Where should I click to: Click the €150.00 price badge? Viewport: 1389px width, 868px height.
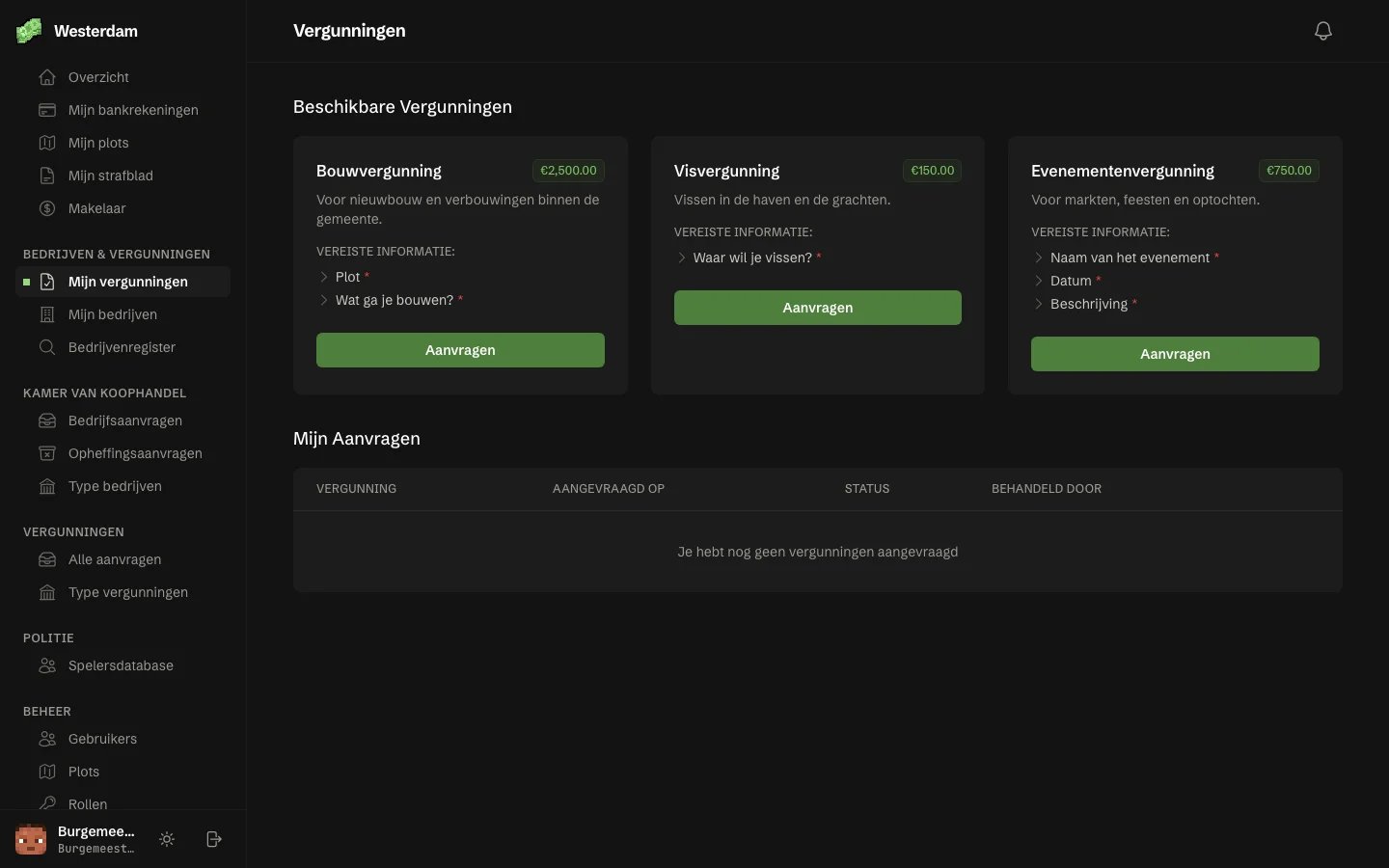[x=933, y=171]
